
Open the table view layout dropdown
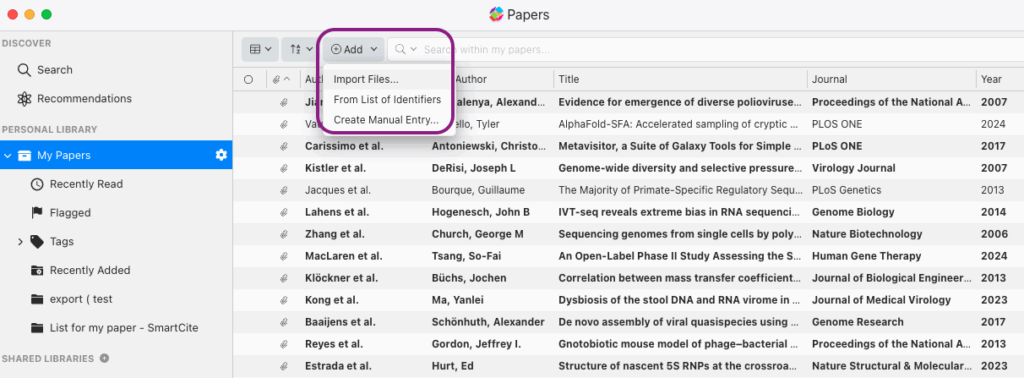pos(261,49)
